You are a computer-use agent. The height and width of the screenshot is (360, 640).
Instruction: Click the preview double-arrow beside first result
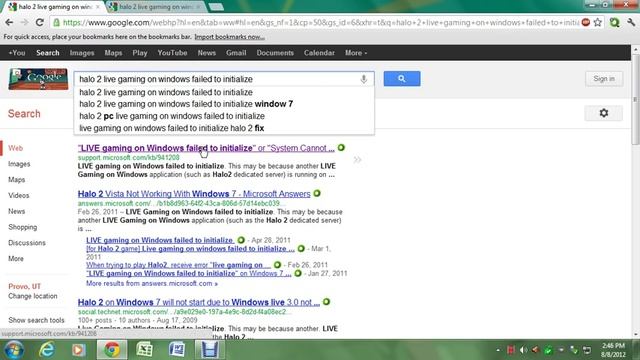[x=358, y=160]
